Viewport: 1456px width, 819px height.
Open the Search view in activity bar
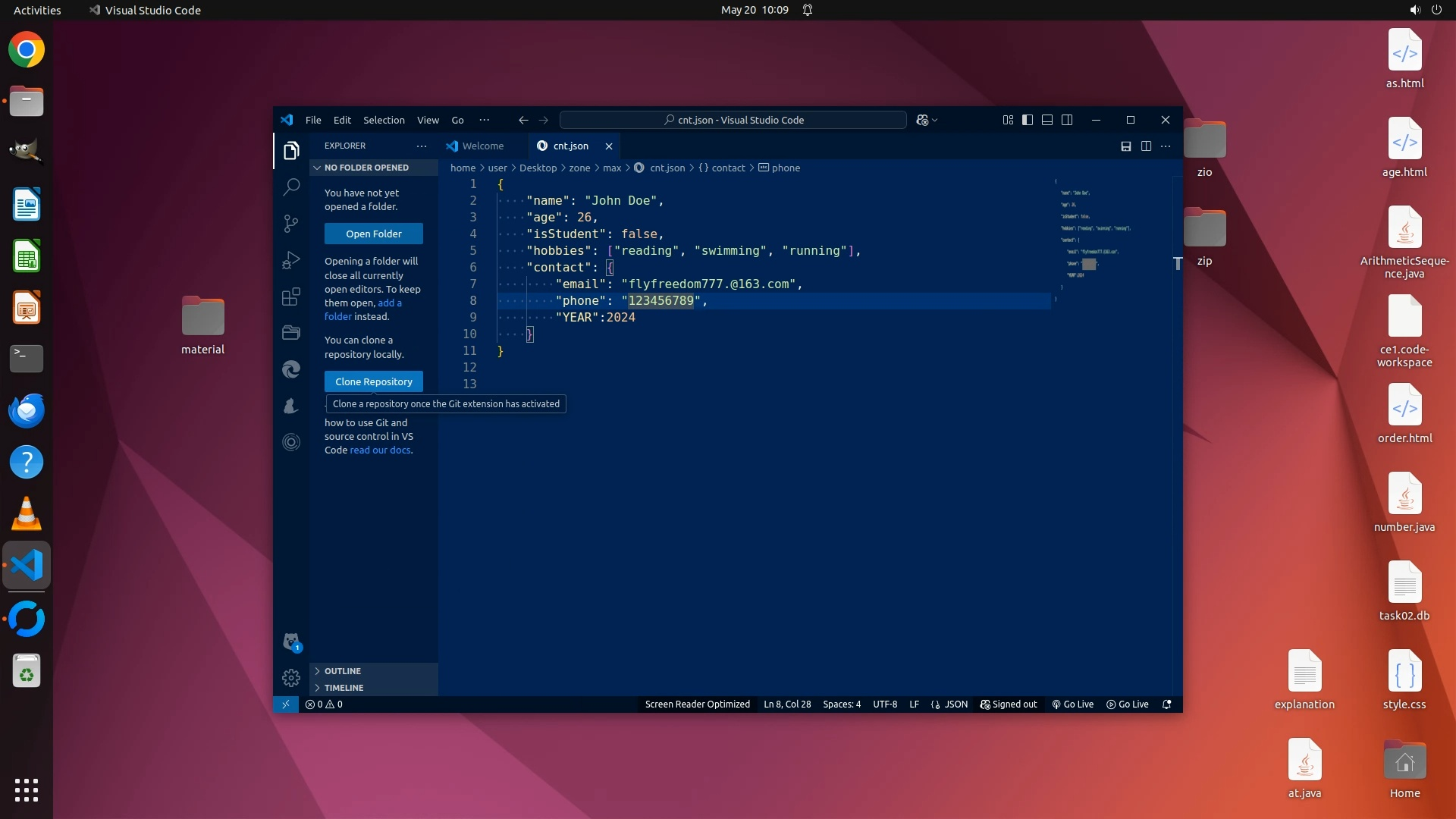point(291,187)
